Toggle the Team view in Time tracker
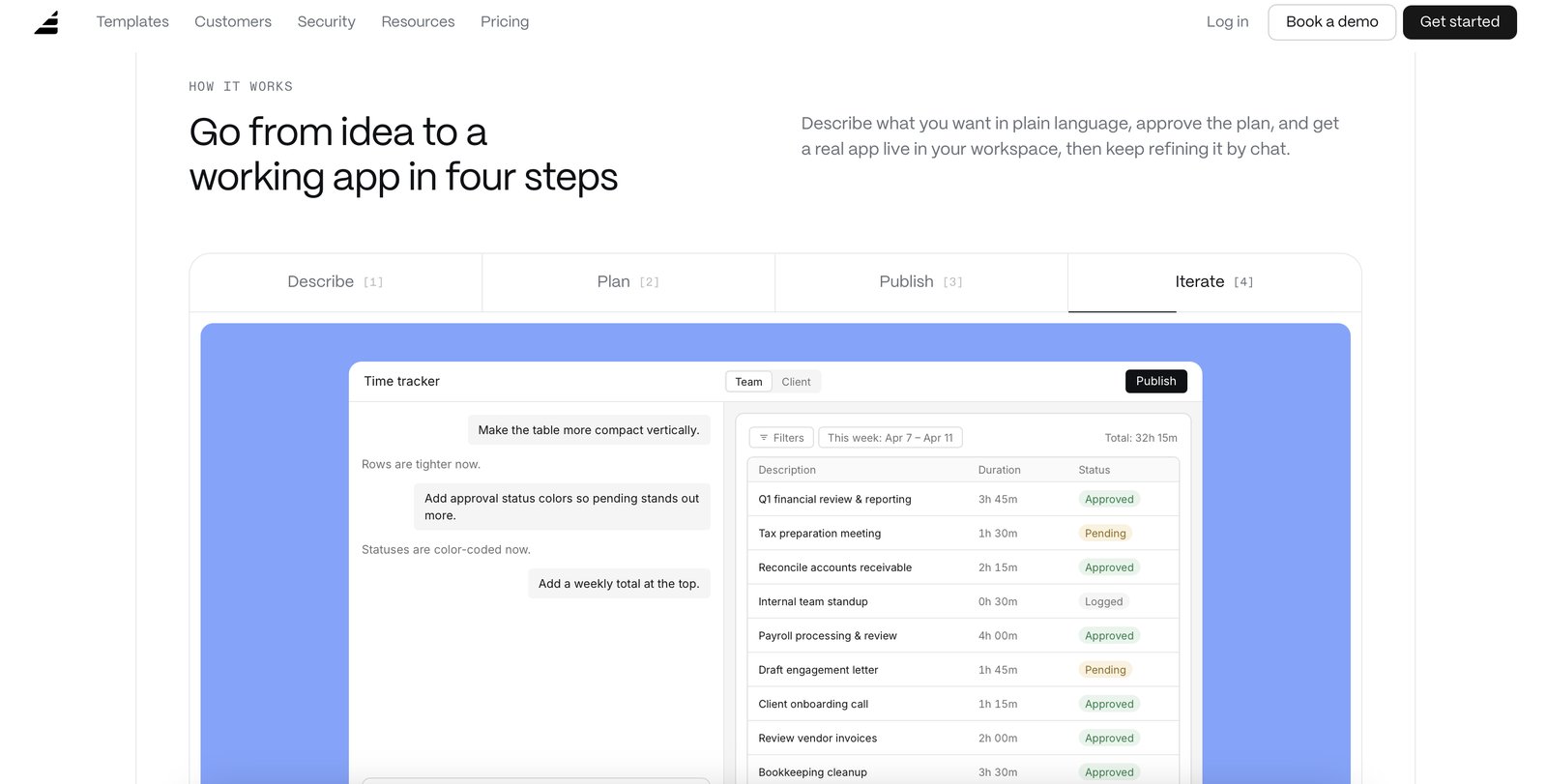This screenshot has width=1547, height=784. pos(748,382)
